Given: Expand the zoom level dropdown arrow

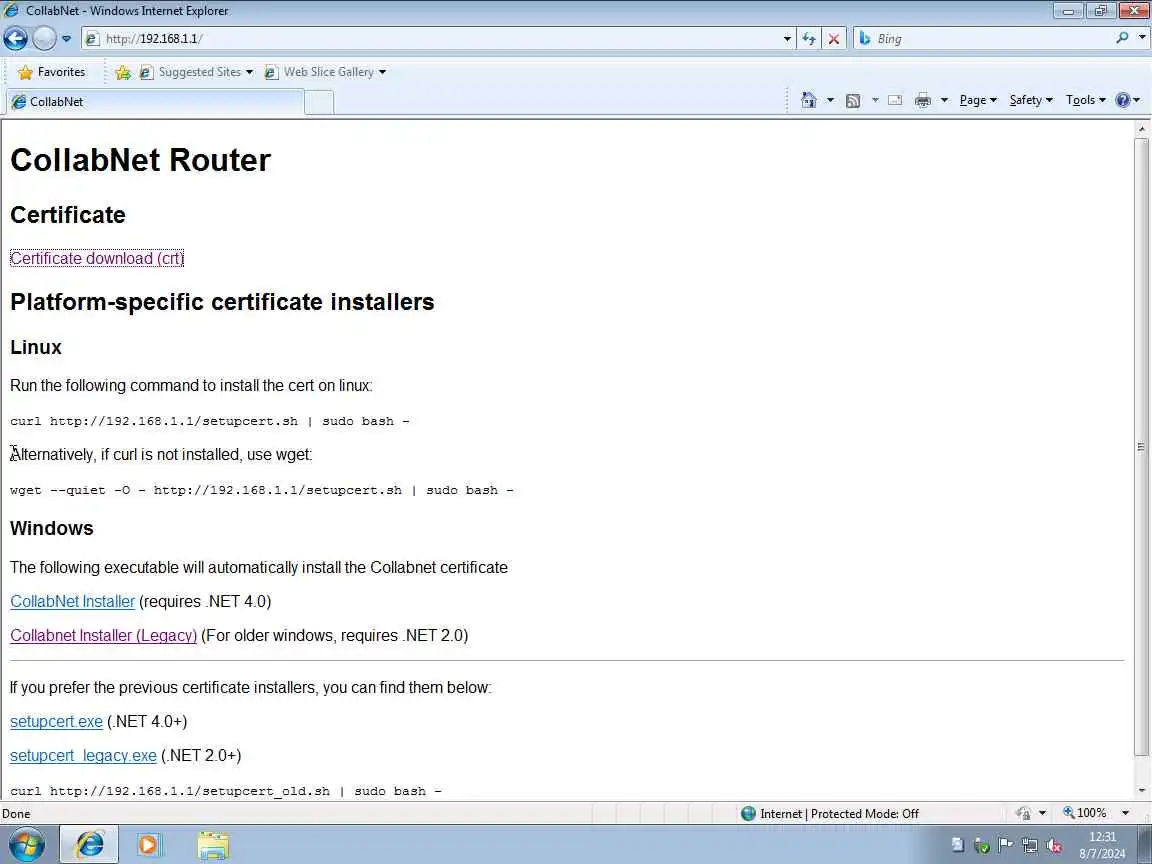Looking at the screenshot, I should pos(1126,813).
